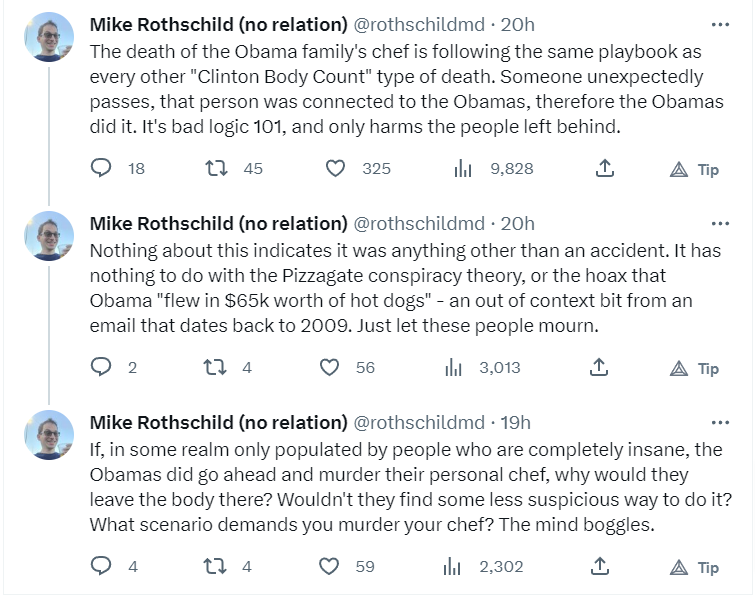The width and height of the screenshot is (755, 595).
Task: Open the first tweet's author profile picture
Action: click(x=49, y=37)
